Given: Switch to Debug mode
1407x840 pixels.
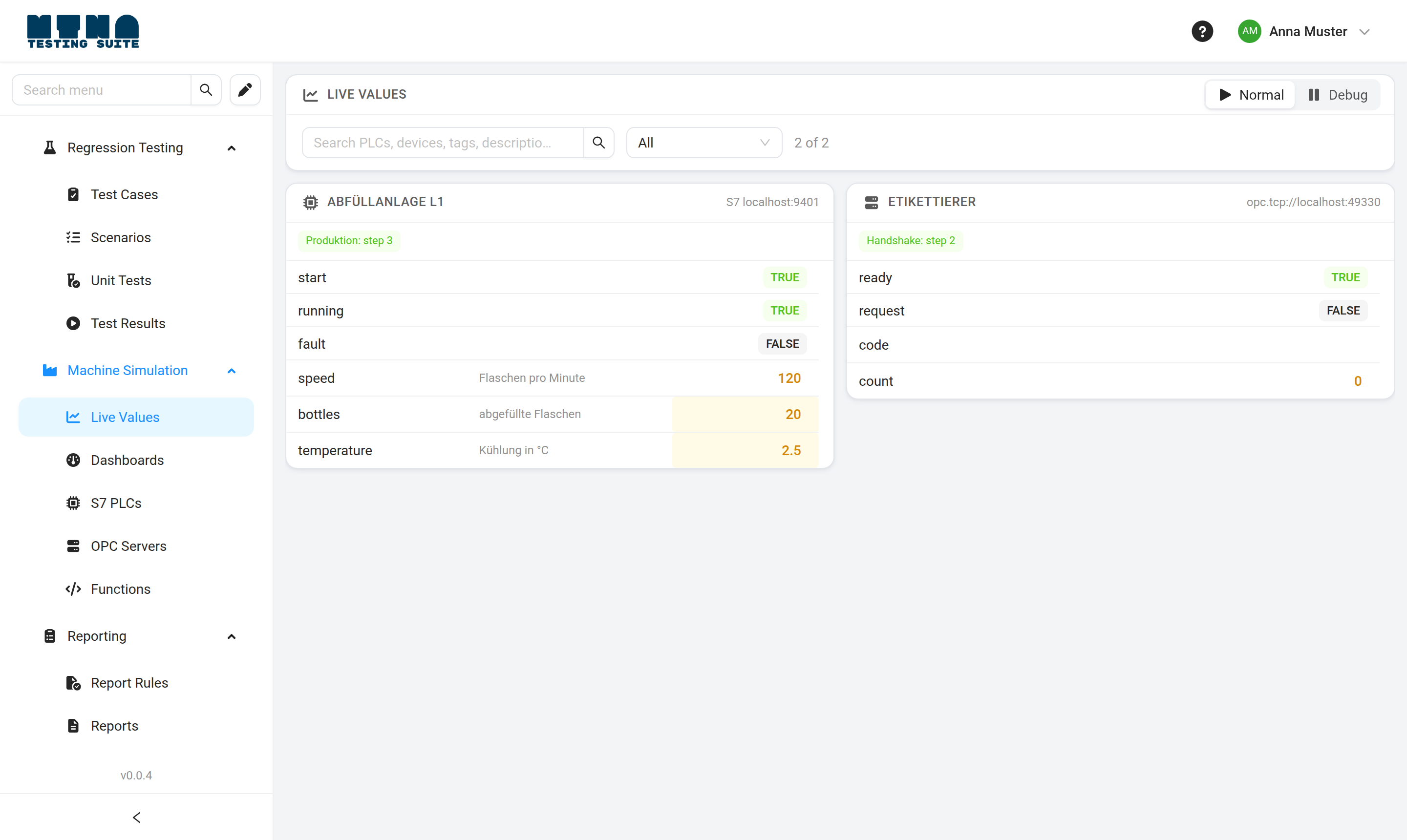Looking at the screenshot, I should click(1337, 95).
